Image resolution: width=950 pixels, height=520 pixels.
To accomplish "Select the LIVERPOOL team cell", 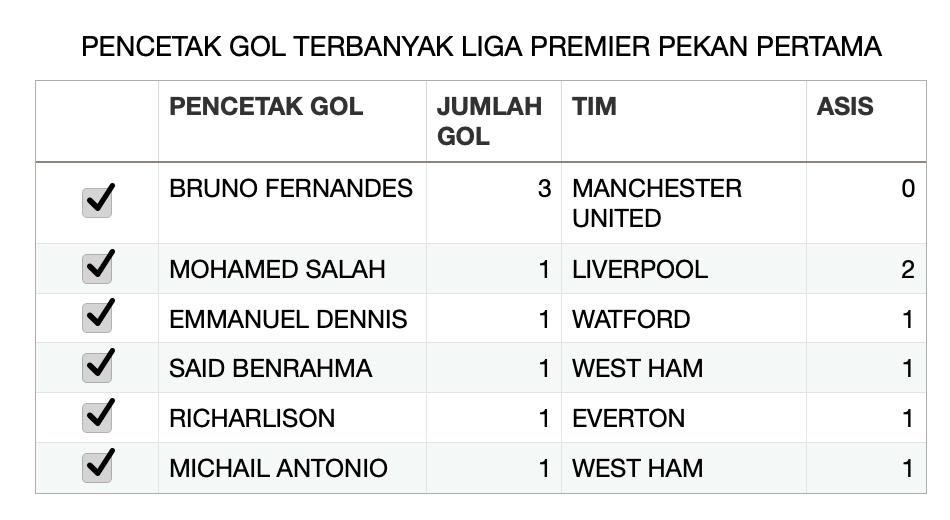I will (640, 269).
